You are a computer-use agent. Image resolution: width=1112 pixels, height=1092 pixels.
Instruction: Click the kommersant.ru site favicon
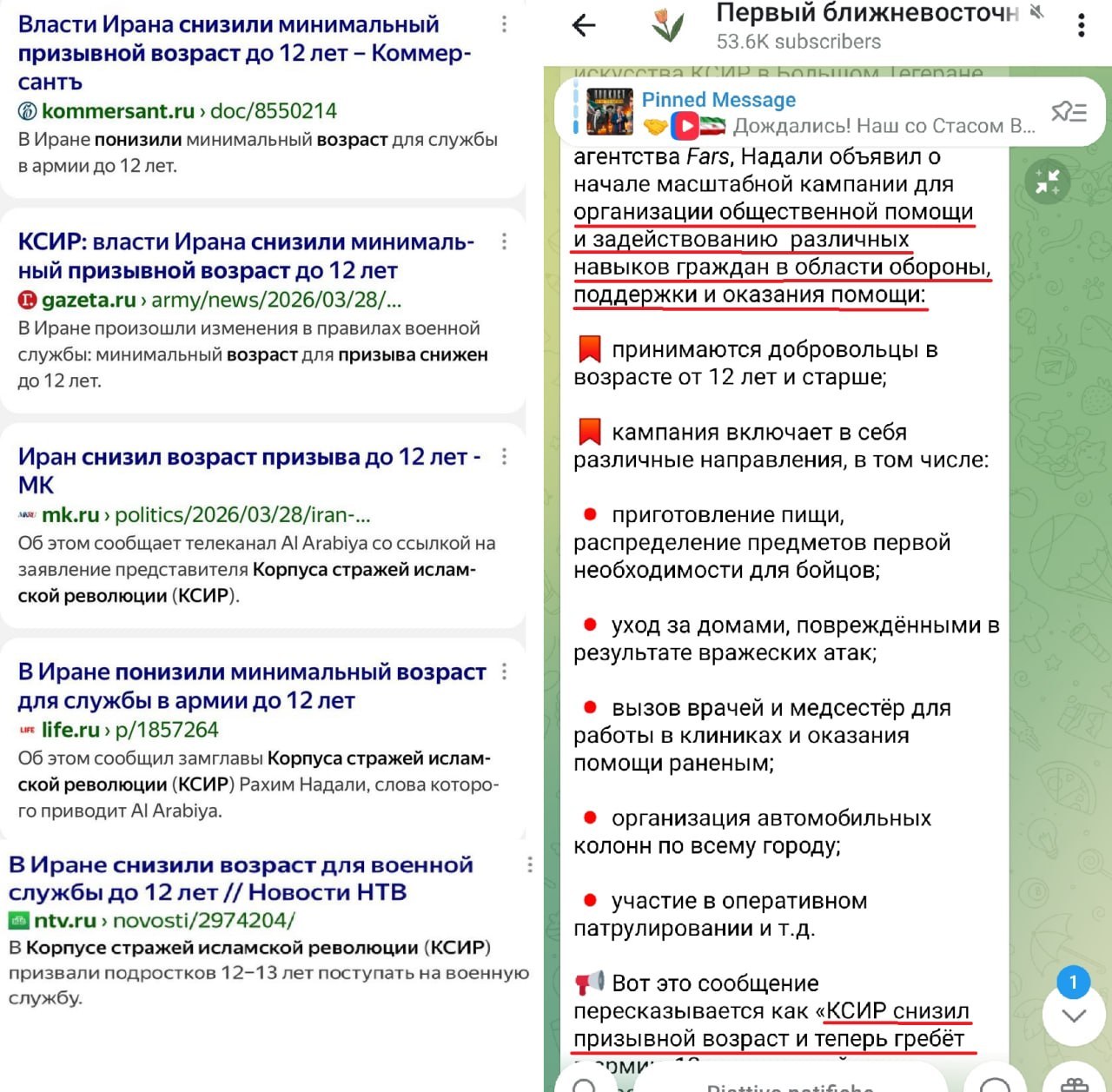pyautogui.click(x=27, y=111)
